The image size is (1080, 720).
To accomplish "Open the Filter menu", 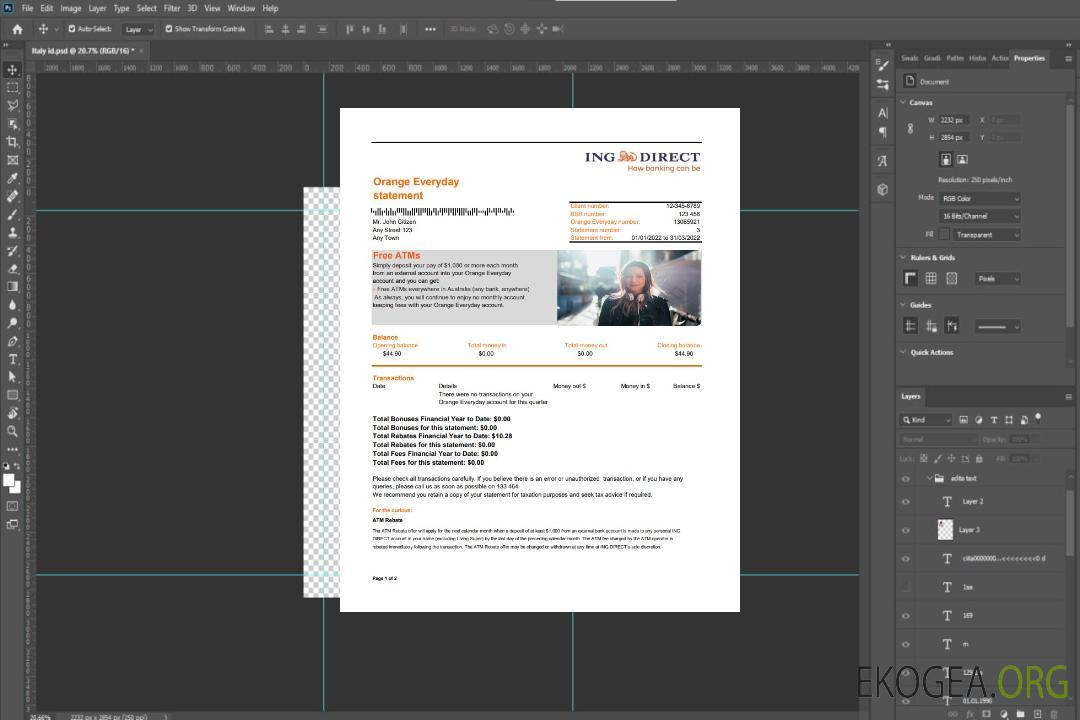I will 172,8.
